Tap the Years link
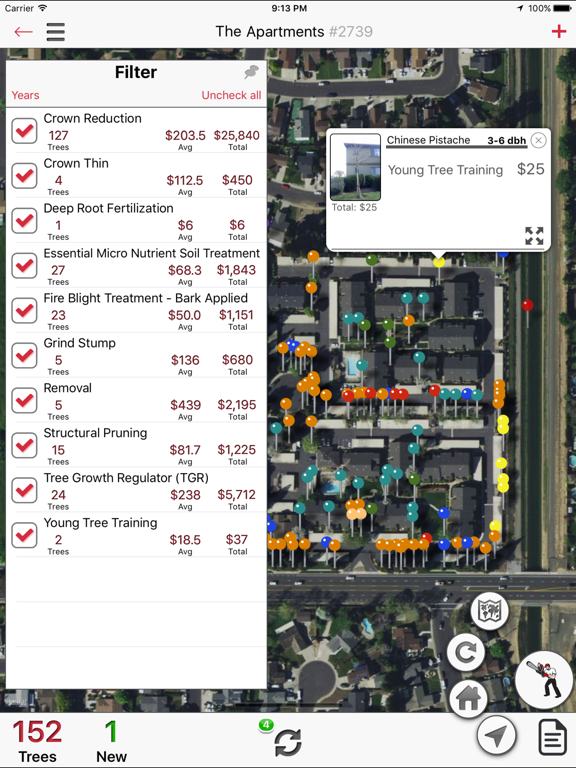This screenshot has height=768, width=576. pyautogui.click(x=25, y=96)
